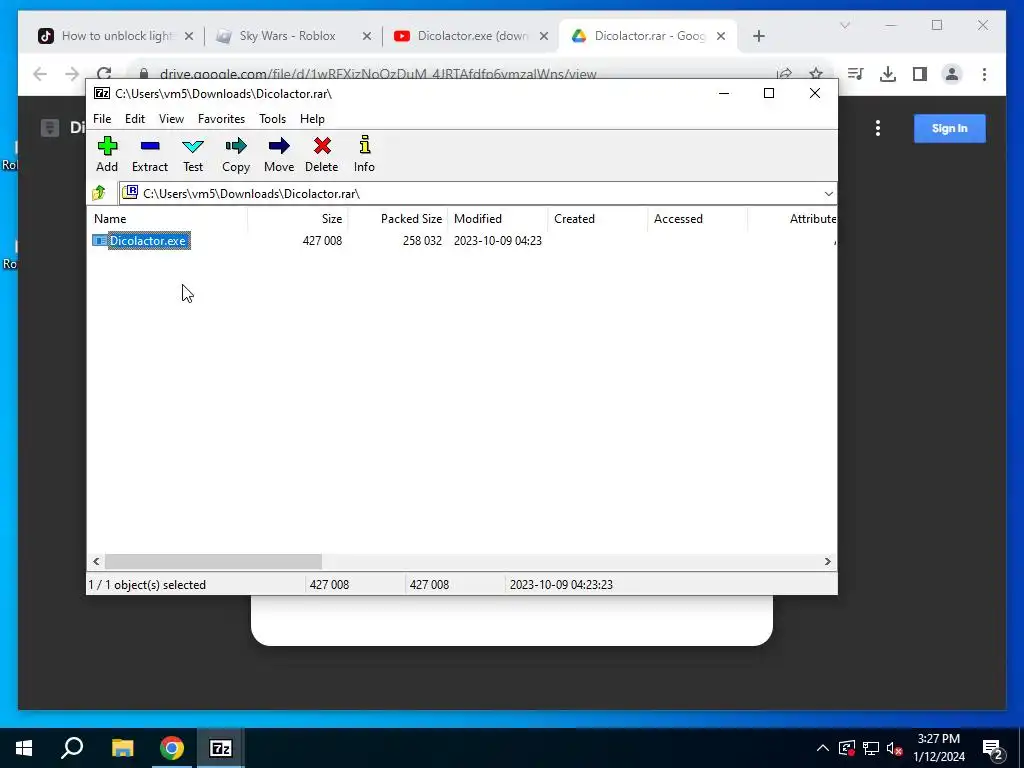
Task: Click the Chrome share icon in the address bar
Action: click(x=784, y=74)
